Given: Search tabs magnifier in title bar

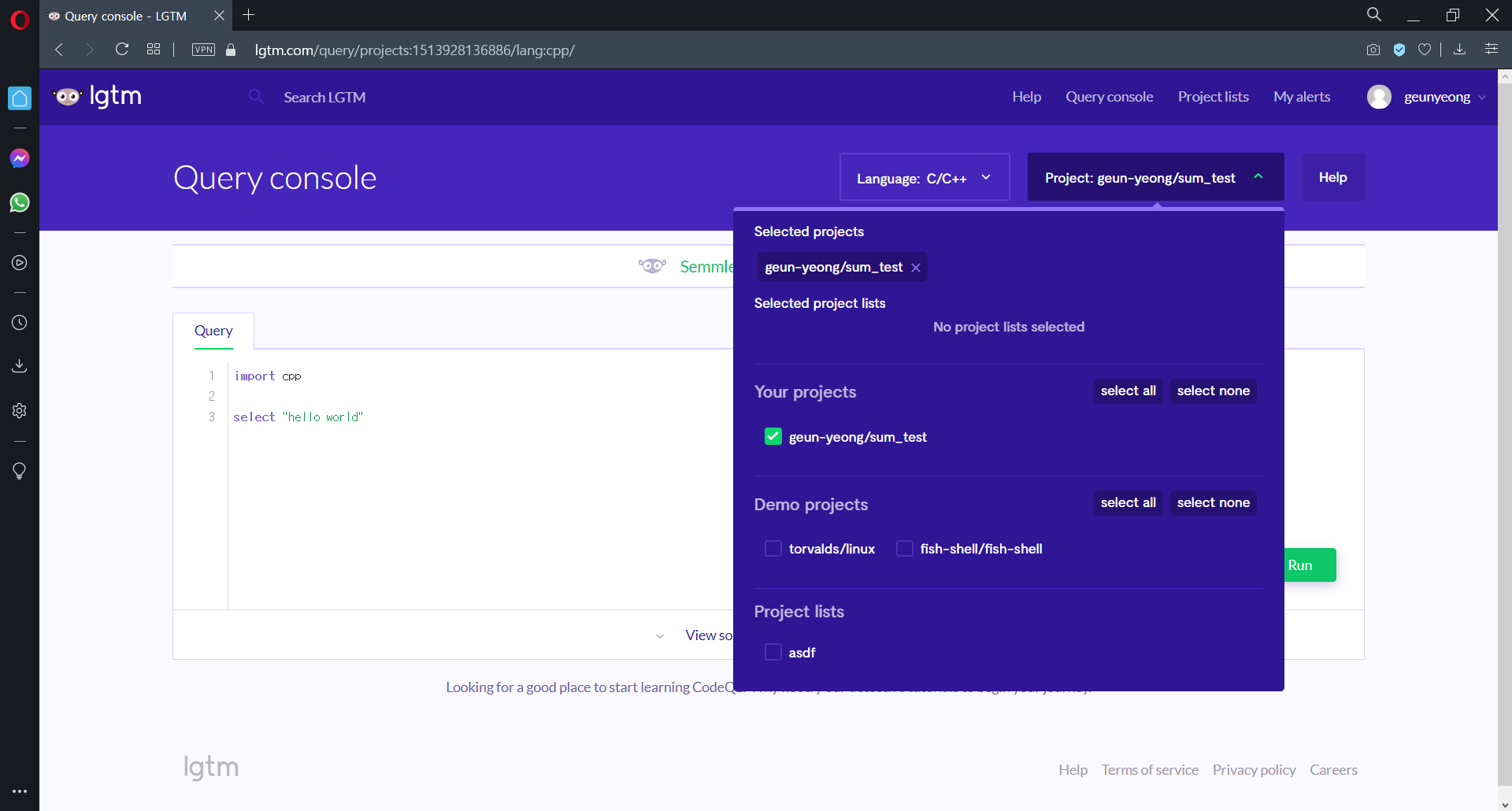Looking at the screenshot, I should pos(1374,15).
